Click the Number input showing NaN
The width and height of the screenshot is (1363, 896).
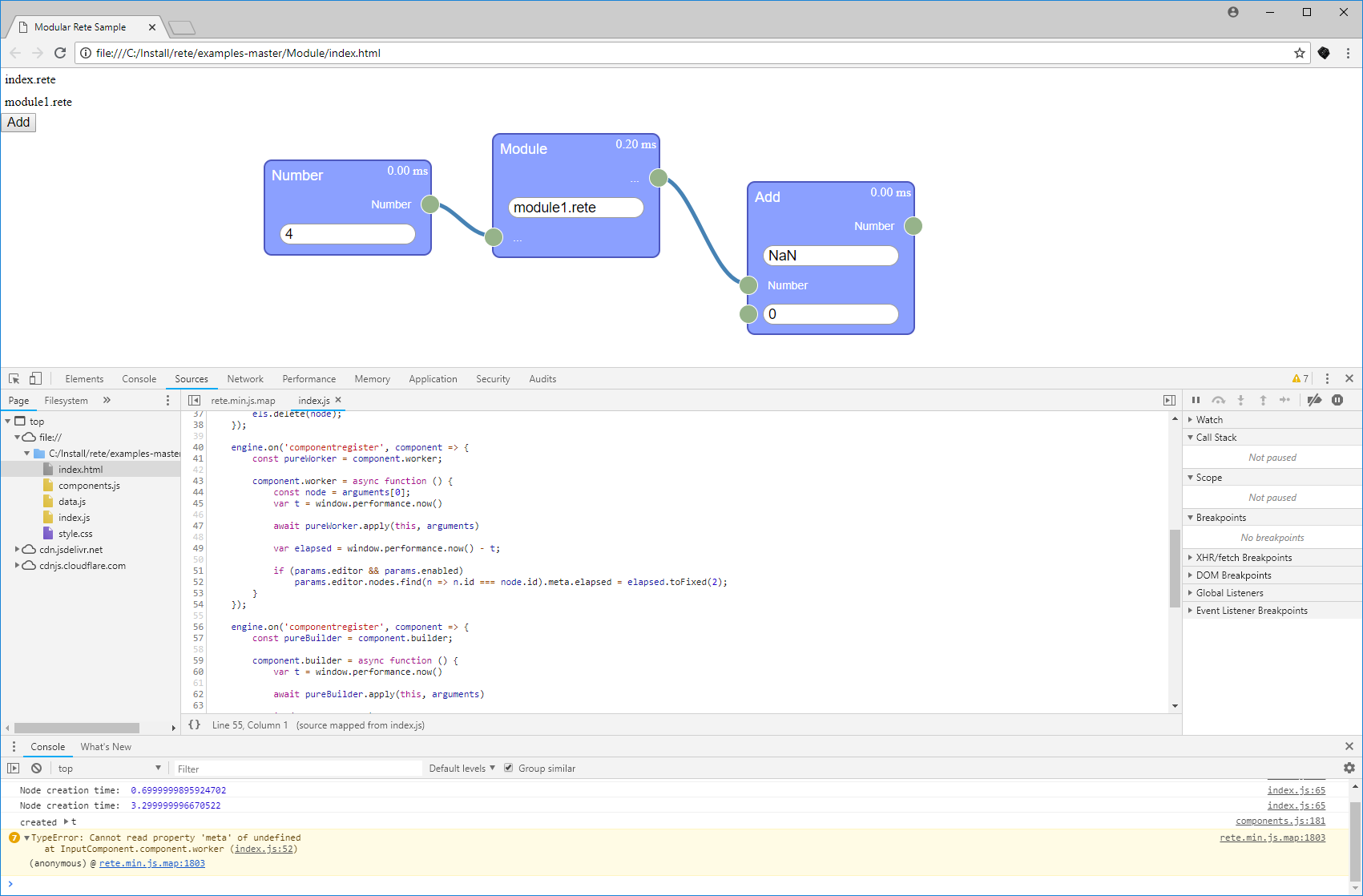coord(830,255)
